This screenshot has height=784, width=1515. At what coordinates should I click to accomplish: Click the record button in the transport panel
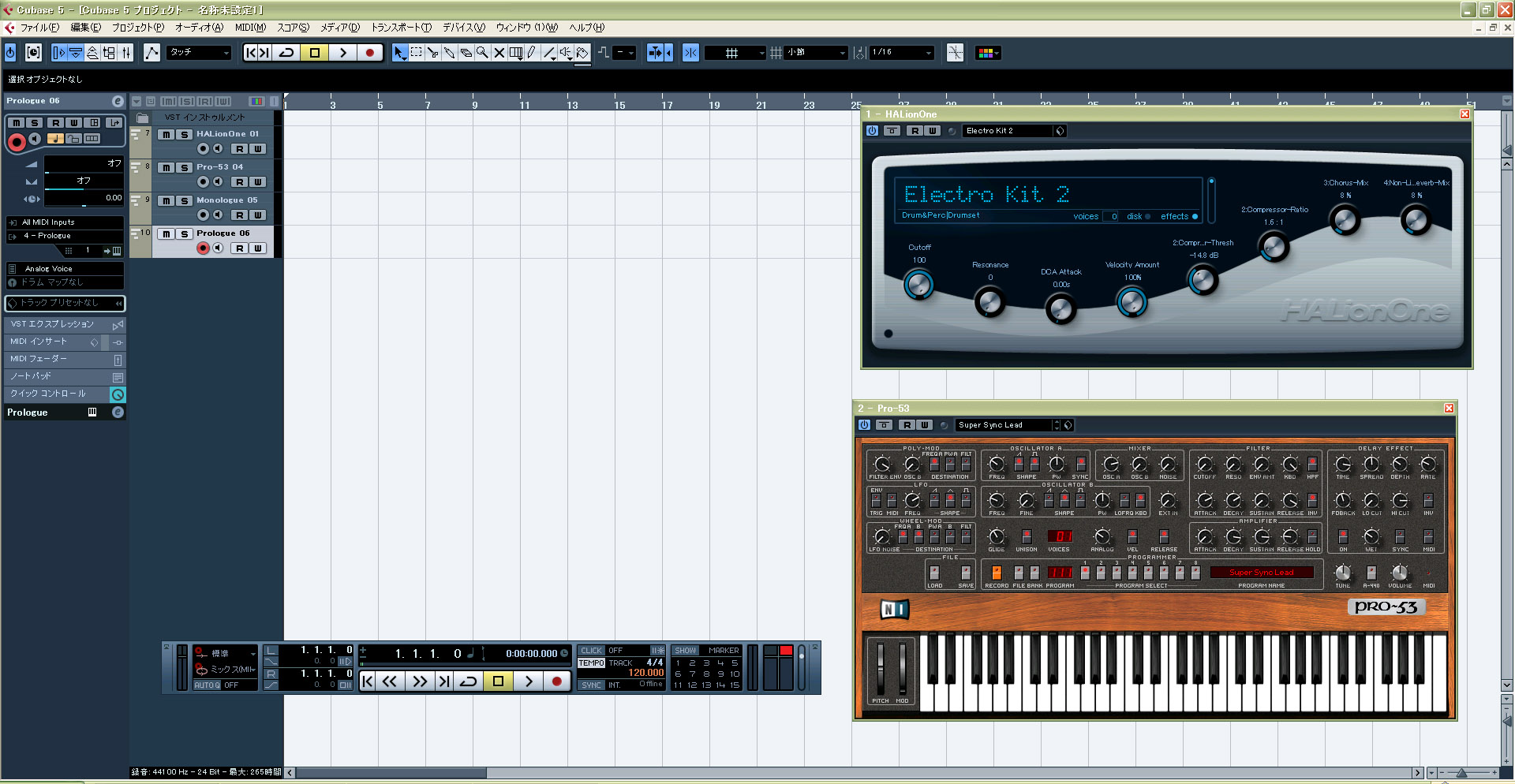click(x=557, y=681)
